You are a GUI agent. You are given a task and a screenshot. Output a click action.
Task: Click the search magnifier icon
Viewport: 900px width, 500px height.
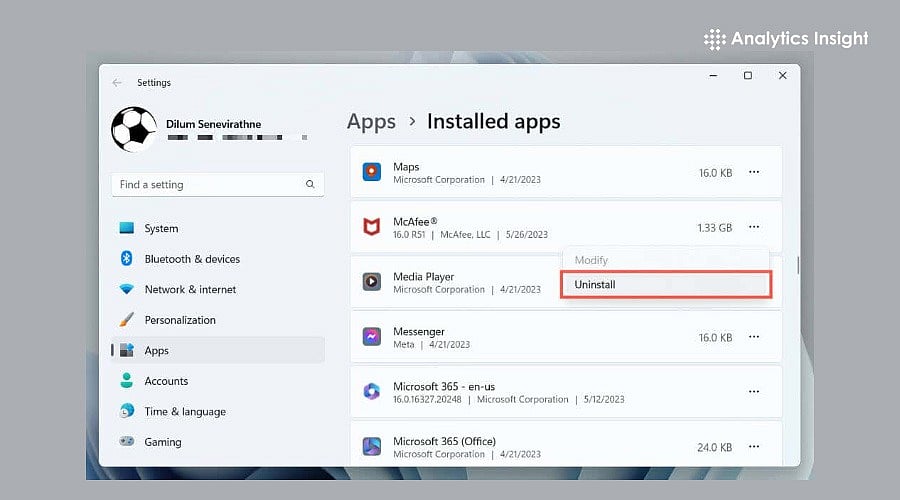pos(310,185)
